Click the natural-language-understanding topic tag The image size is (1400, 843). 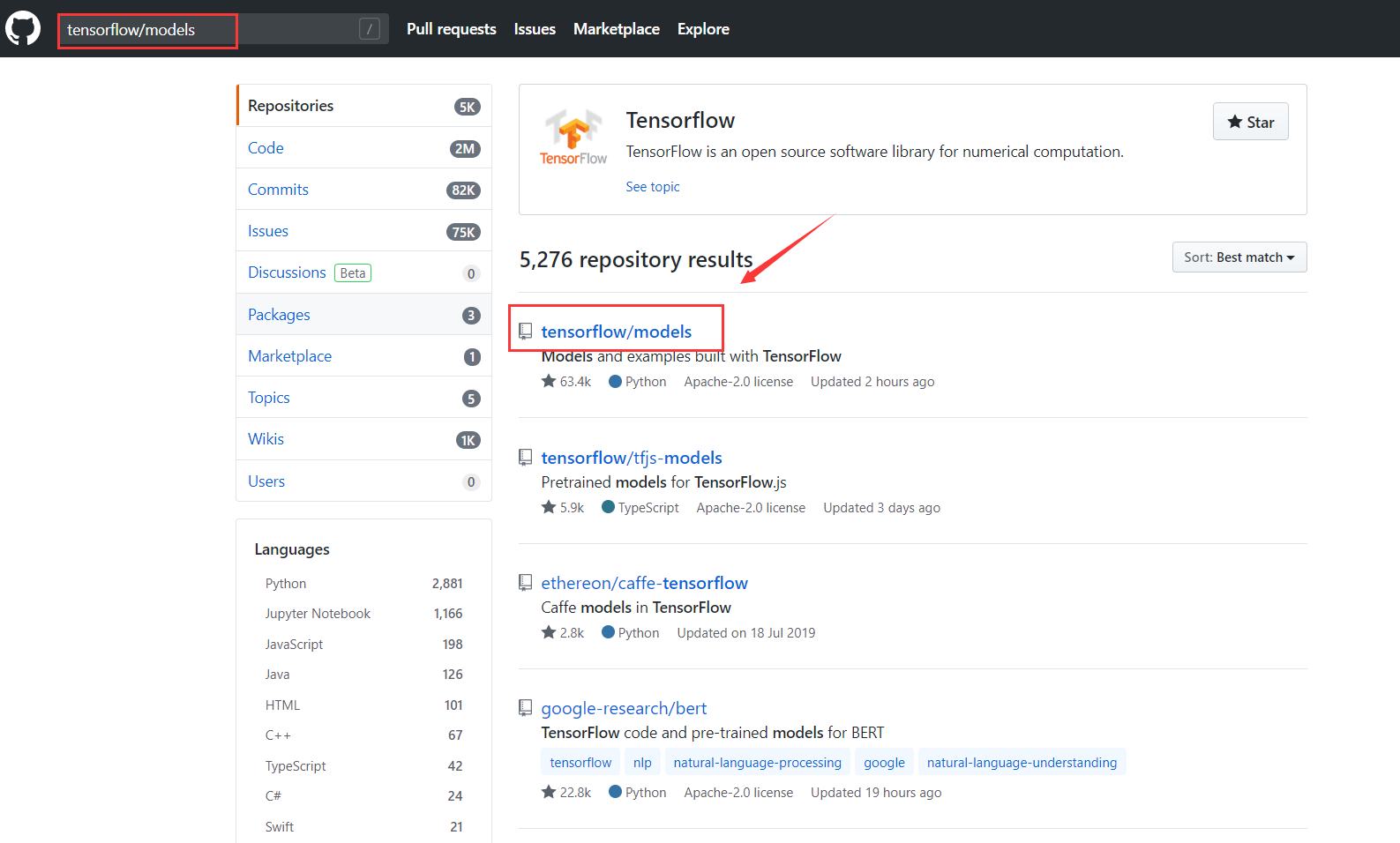coord(1022,763)
